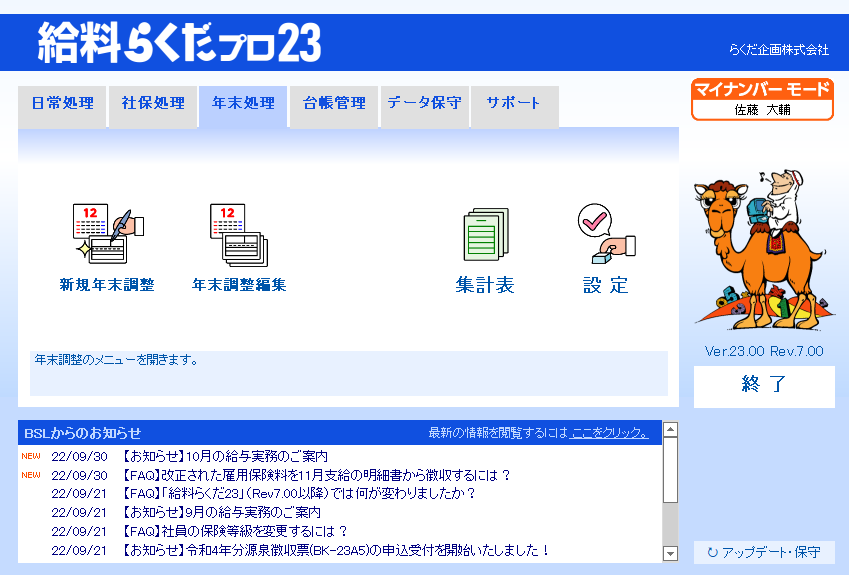Click the ここをクリック latest info link
Viewport: 849px width, 575px height.
[610, 433]
